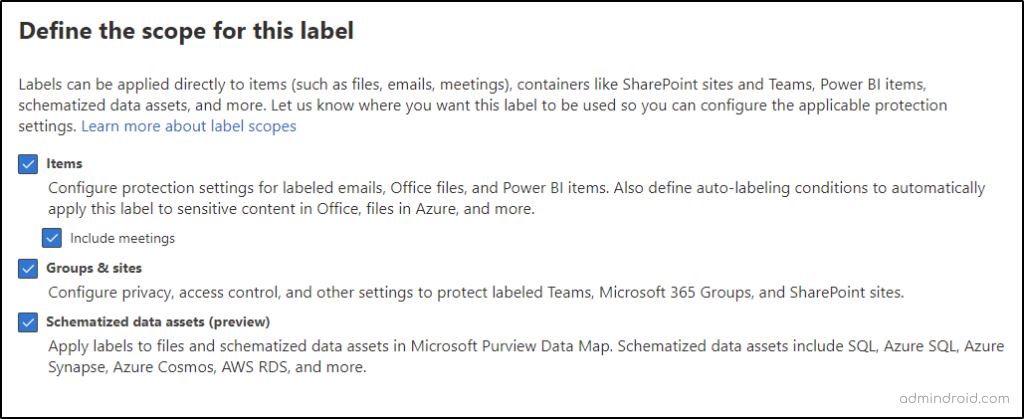The width and height of the screenshot is (1024, 419).
Task: Click Groups & sites description about privacy
Action: 475,292
